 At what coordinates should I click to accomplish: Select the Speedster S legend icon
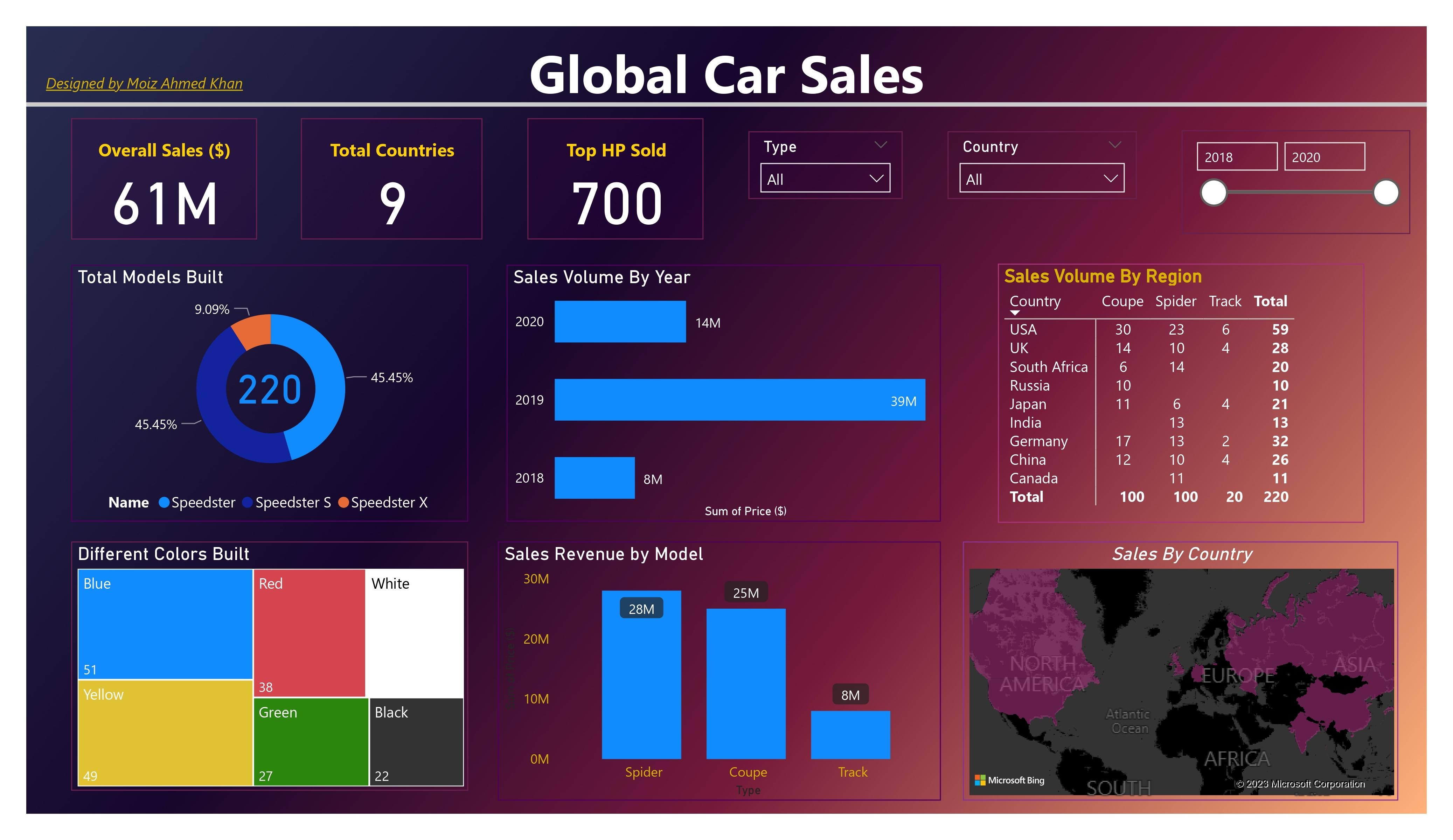247,502
